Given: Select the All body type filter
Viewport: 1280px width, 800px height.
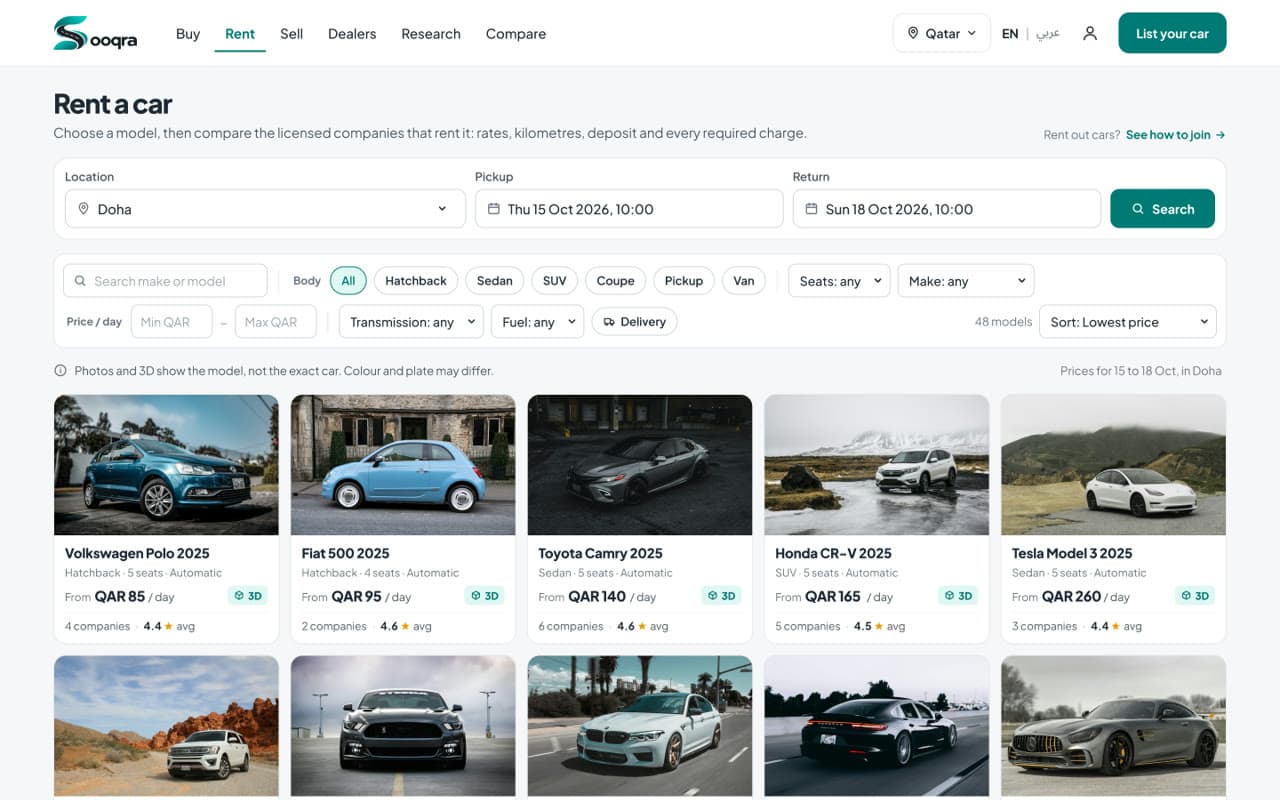Looking at the screenshot, I should click(x=348, y=281).
